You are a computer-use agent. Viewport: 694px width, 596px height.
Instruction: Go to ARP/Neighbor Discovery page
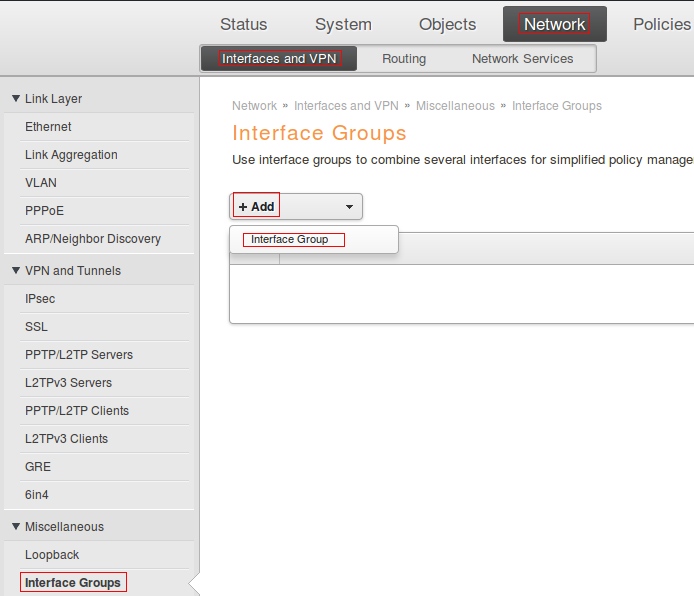(93, 239)
